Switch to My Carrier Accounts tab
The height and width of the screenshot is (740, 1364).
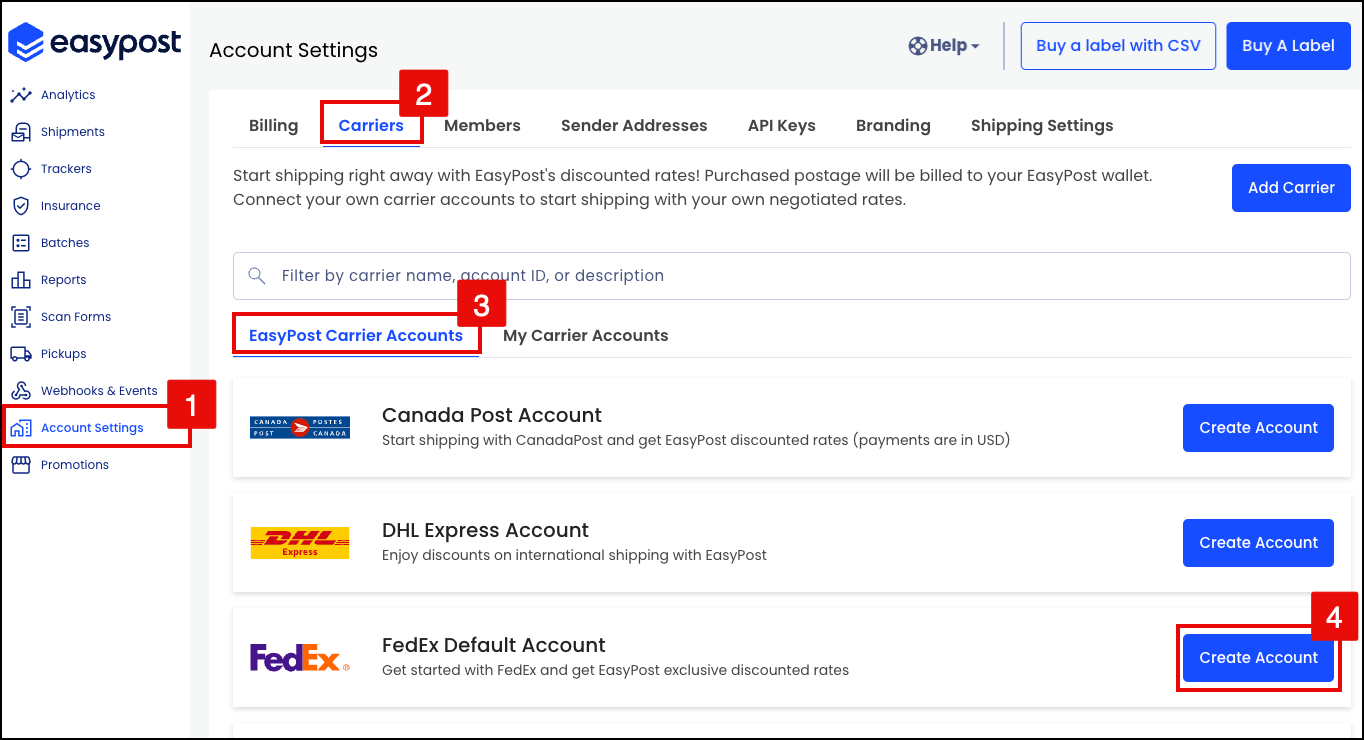[x=586, y=336]
